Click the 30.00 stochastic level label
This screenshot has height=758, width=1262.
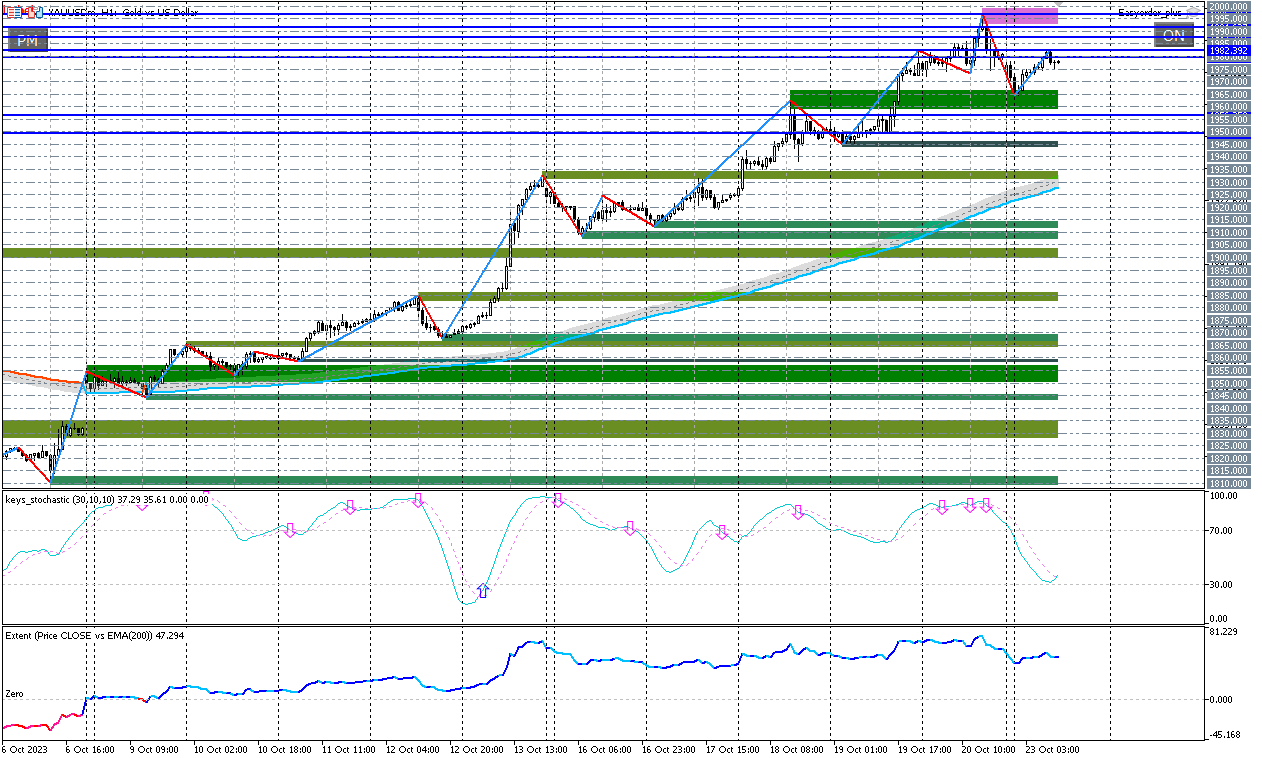(x=1220, y=584)
